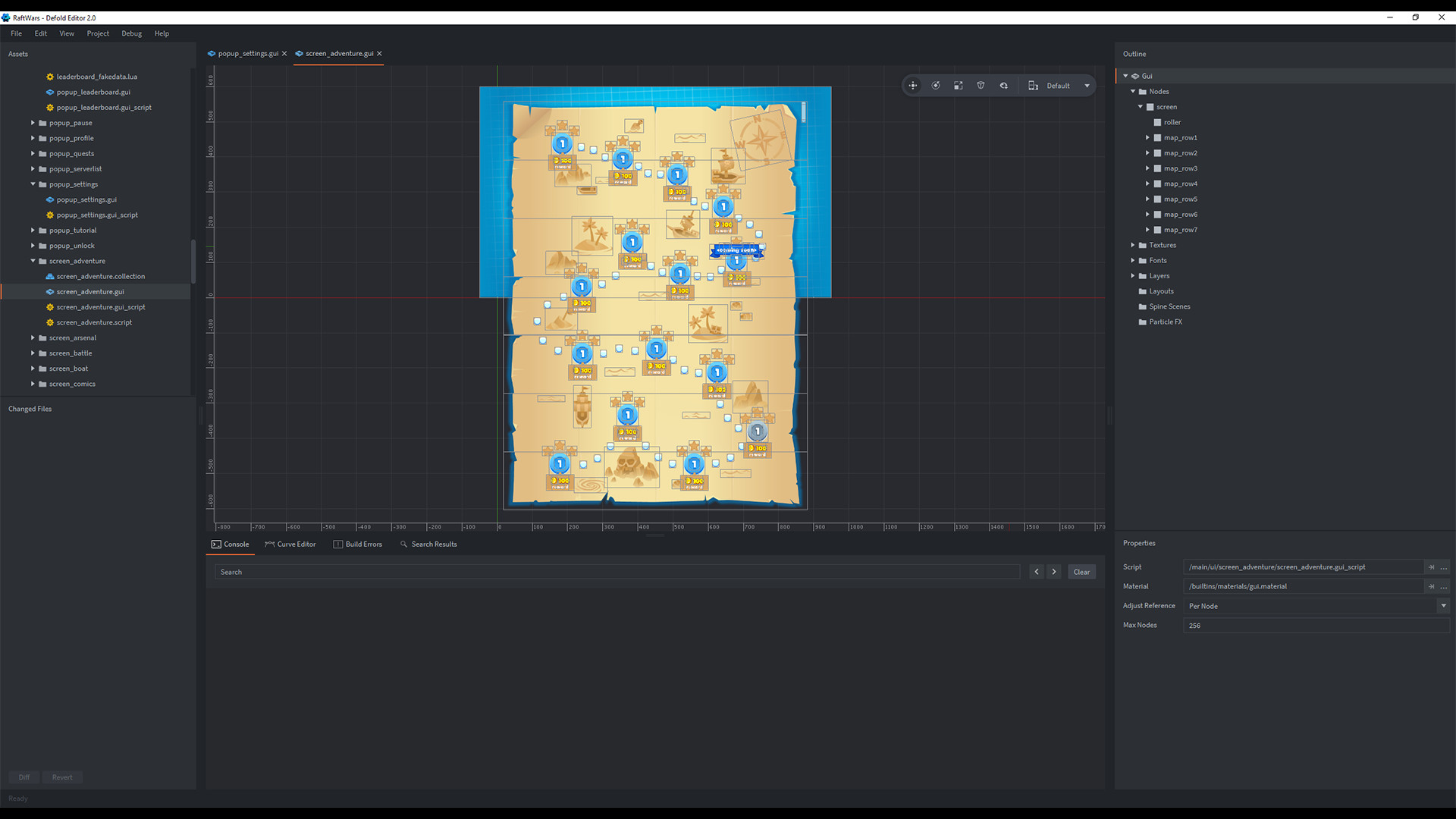
Task: Click the 2D/perspective view toggle icon
Action: (1033, 85)
